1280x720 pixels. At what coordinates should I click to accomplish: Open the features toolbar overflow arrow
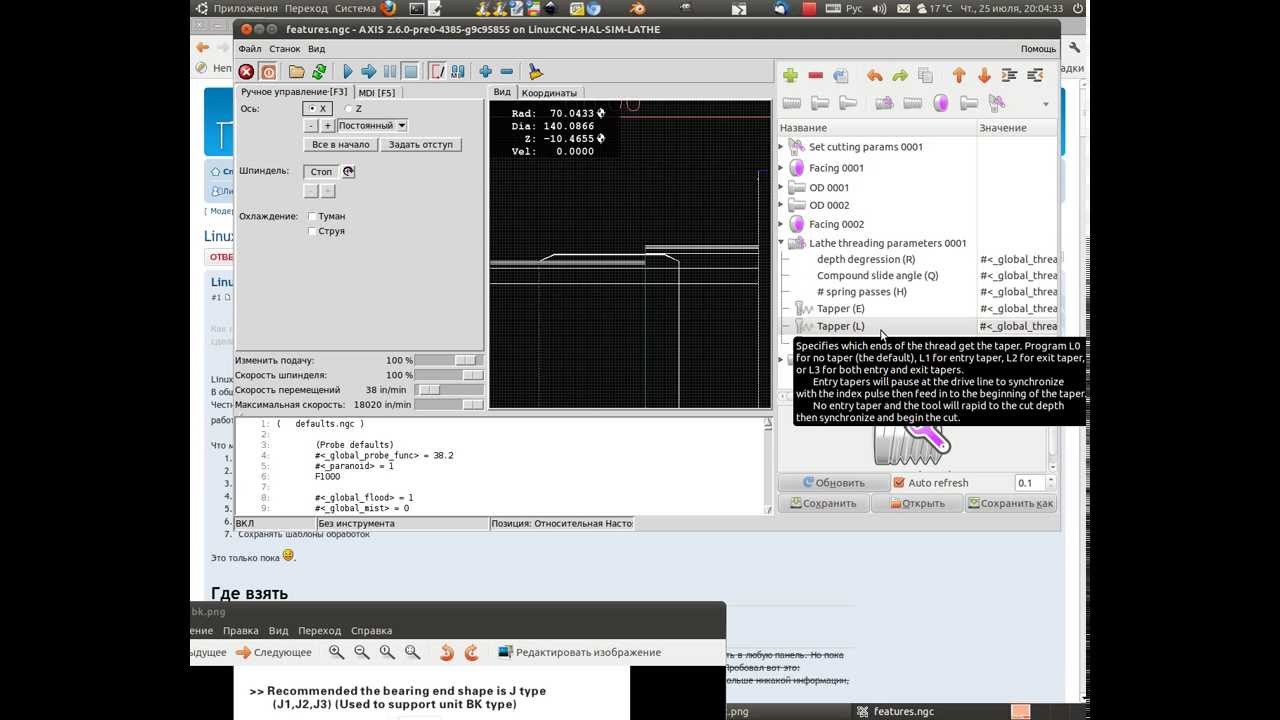coord(1046,104)
